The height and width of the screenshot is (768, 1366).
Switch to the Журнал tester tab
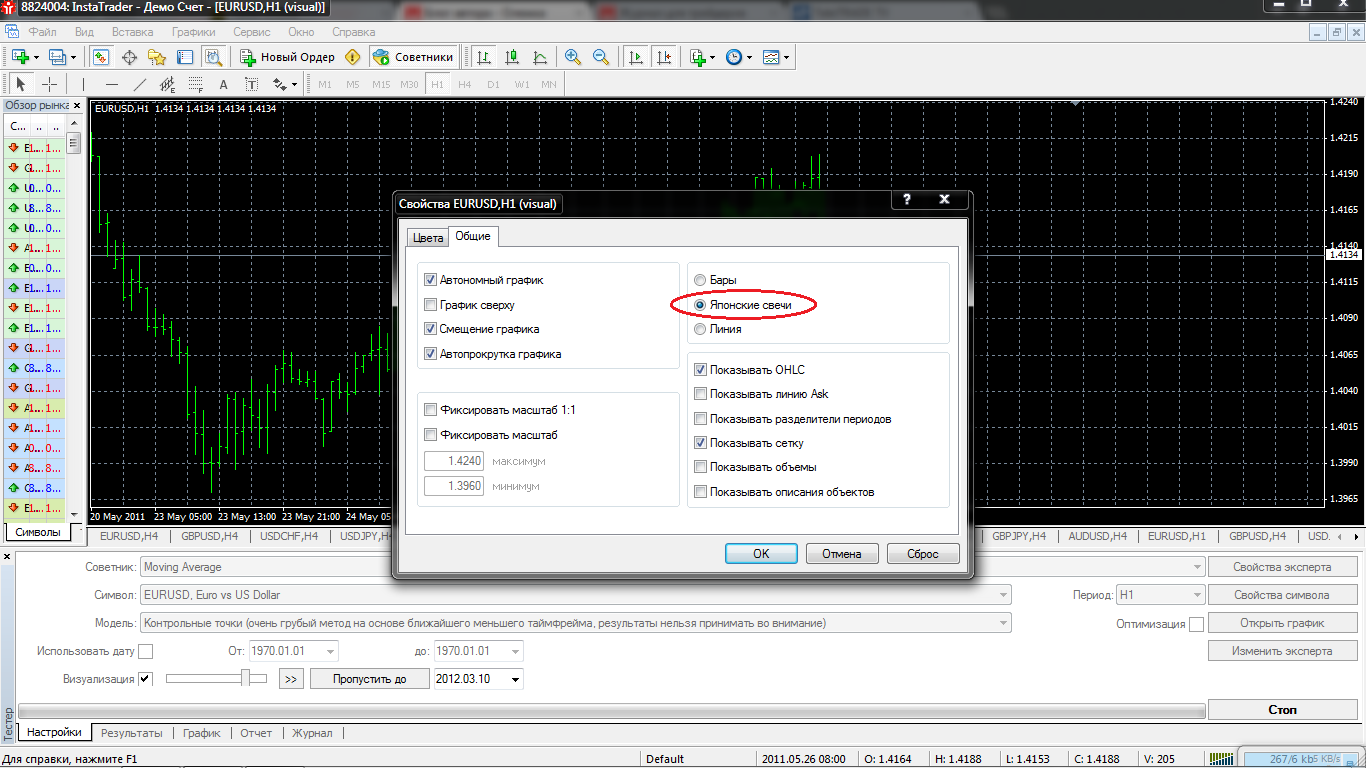312,733
